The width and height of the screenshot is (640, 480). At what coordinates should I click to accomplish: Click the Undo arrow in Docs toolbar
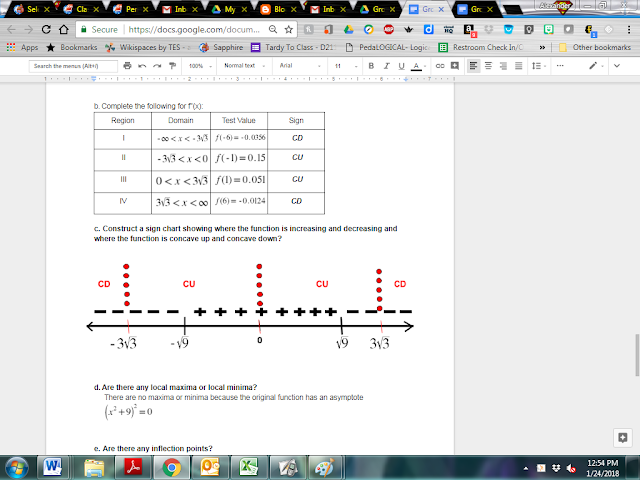coord(142,66)
